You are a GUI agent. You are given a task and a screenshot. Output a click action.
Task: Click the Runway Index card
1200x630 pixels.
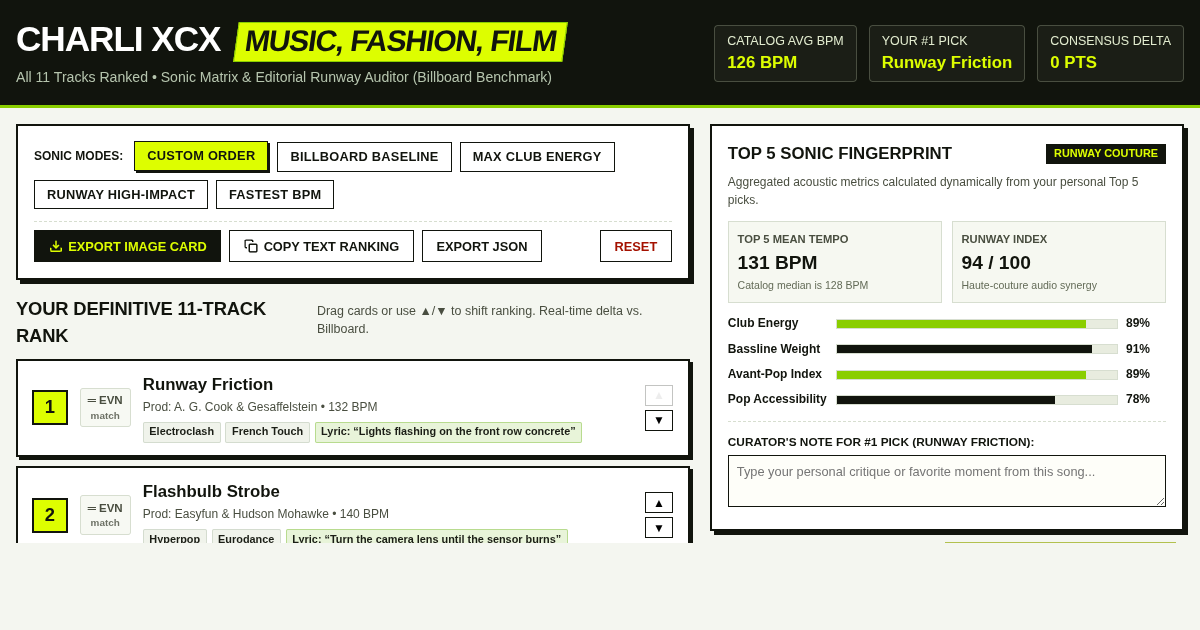1059,262
